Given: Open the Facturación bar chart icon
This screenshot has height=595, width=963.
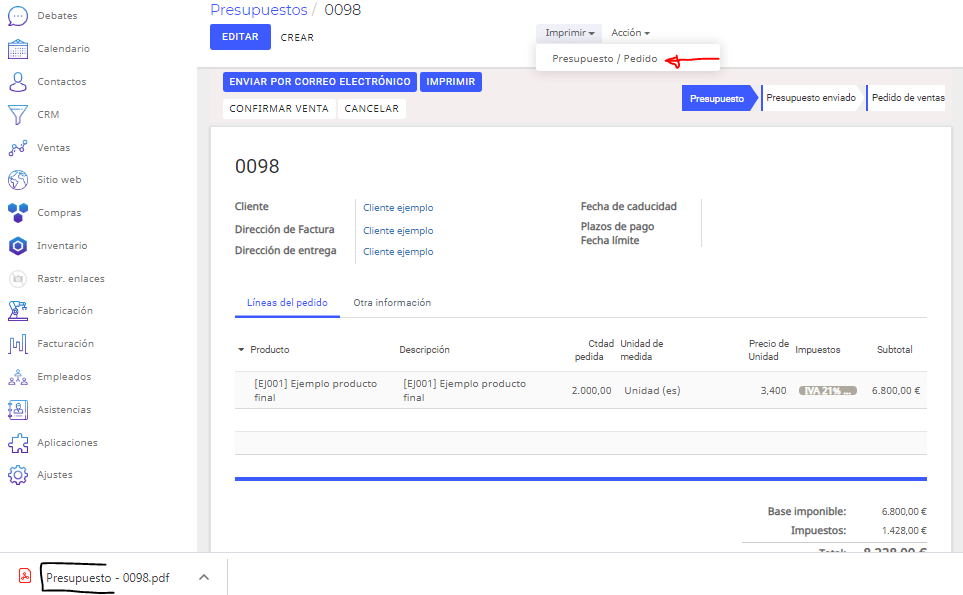Looking at the screenshot, I should coord(18,344).
